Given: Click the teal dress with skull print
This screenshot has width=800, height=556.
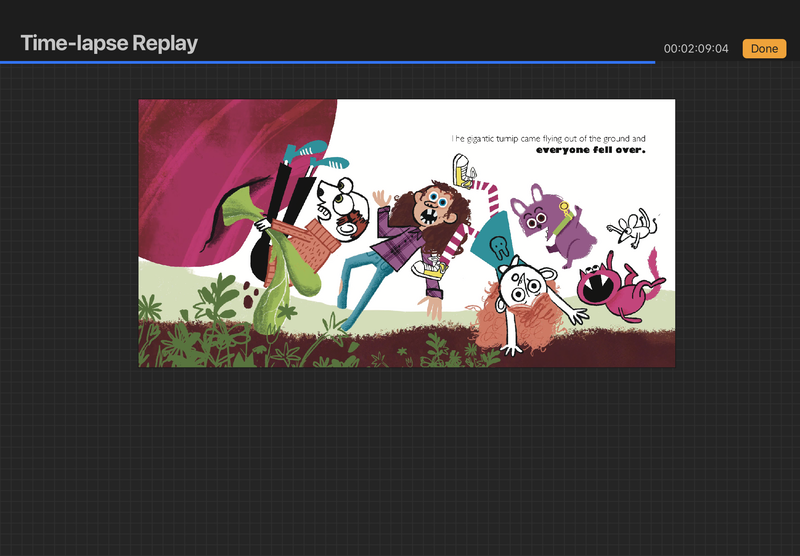Looking at the screenshot, I should pos(497,240).
